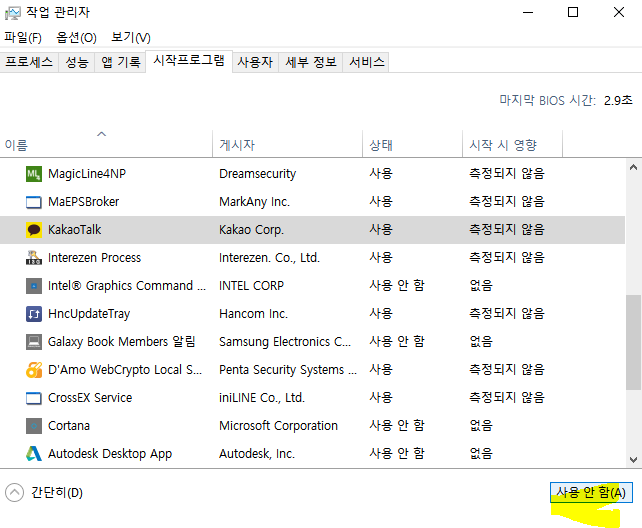The image size is (642, 528).
Task: Click the Galaxy Book Members icon
Action: (34, 342)
